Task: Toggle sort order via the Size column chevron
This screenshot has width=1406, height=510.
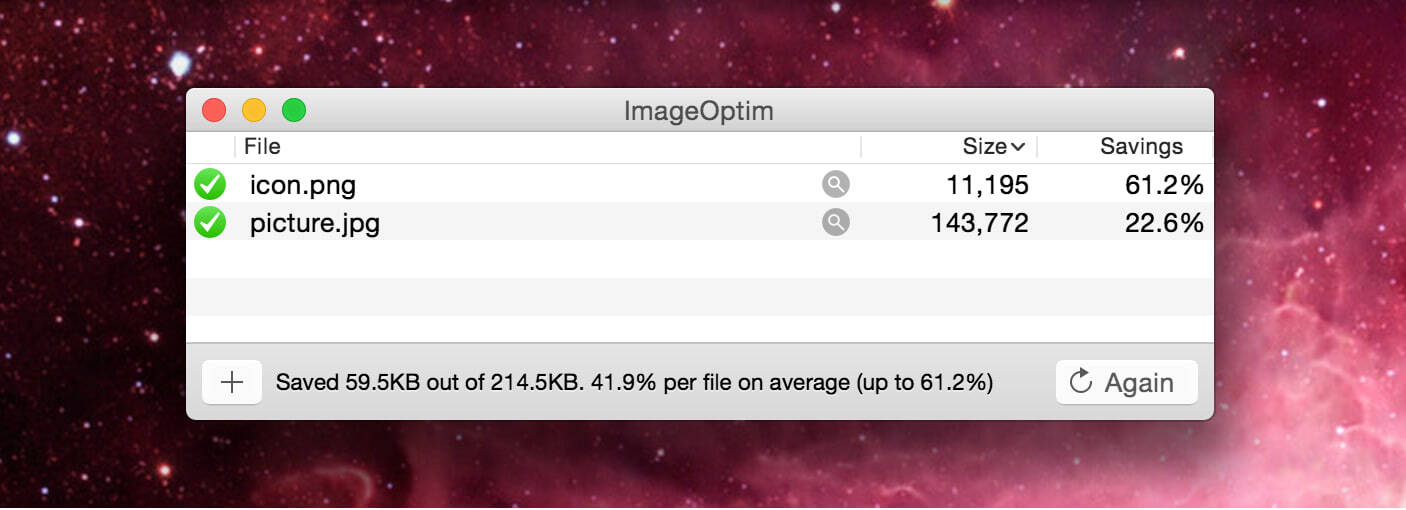Action: point(1018,147)
